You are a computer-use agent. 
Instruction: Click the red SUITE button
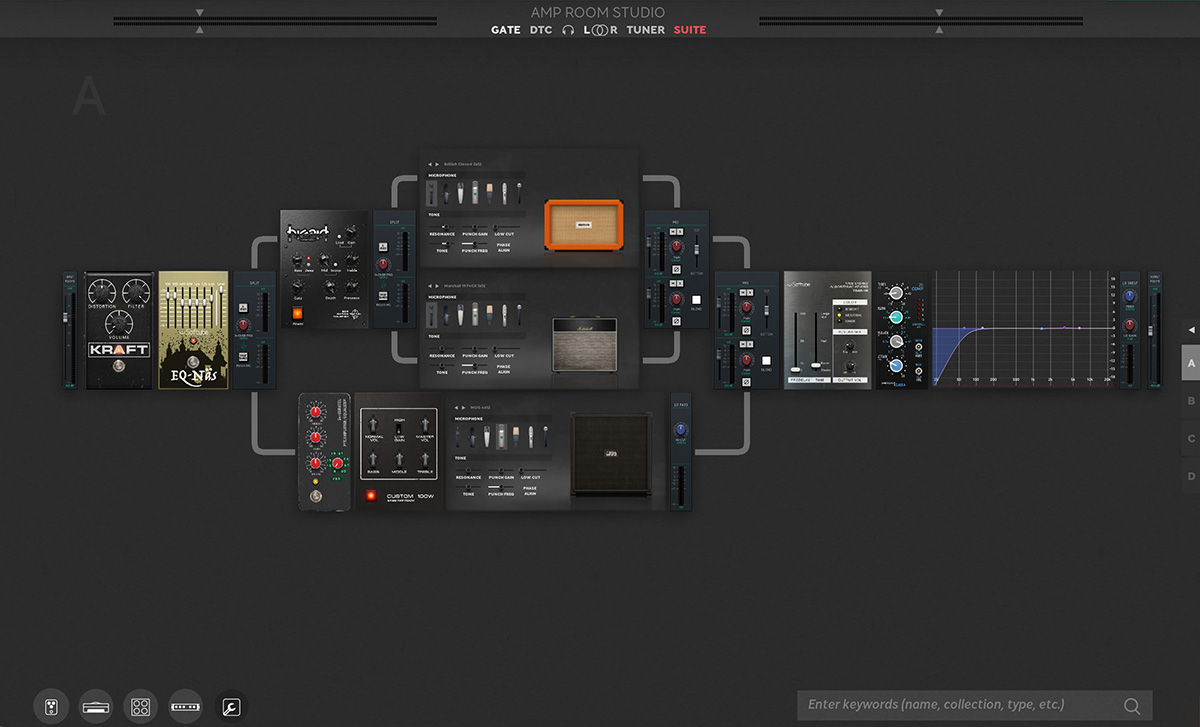(690, 30)
